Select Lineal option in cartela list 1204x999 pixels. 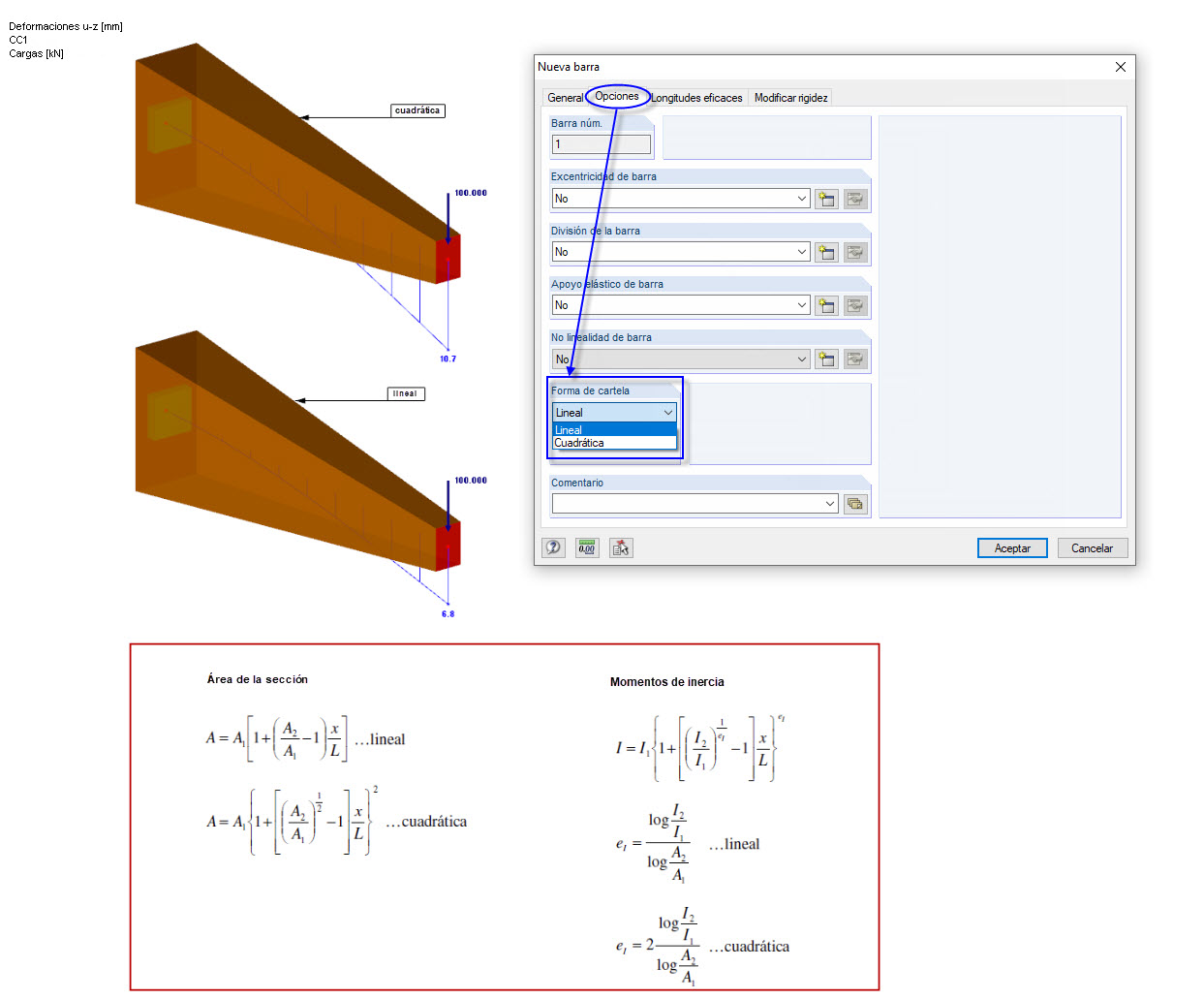(x=614, y=430)
